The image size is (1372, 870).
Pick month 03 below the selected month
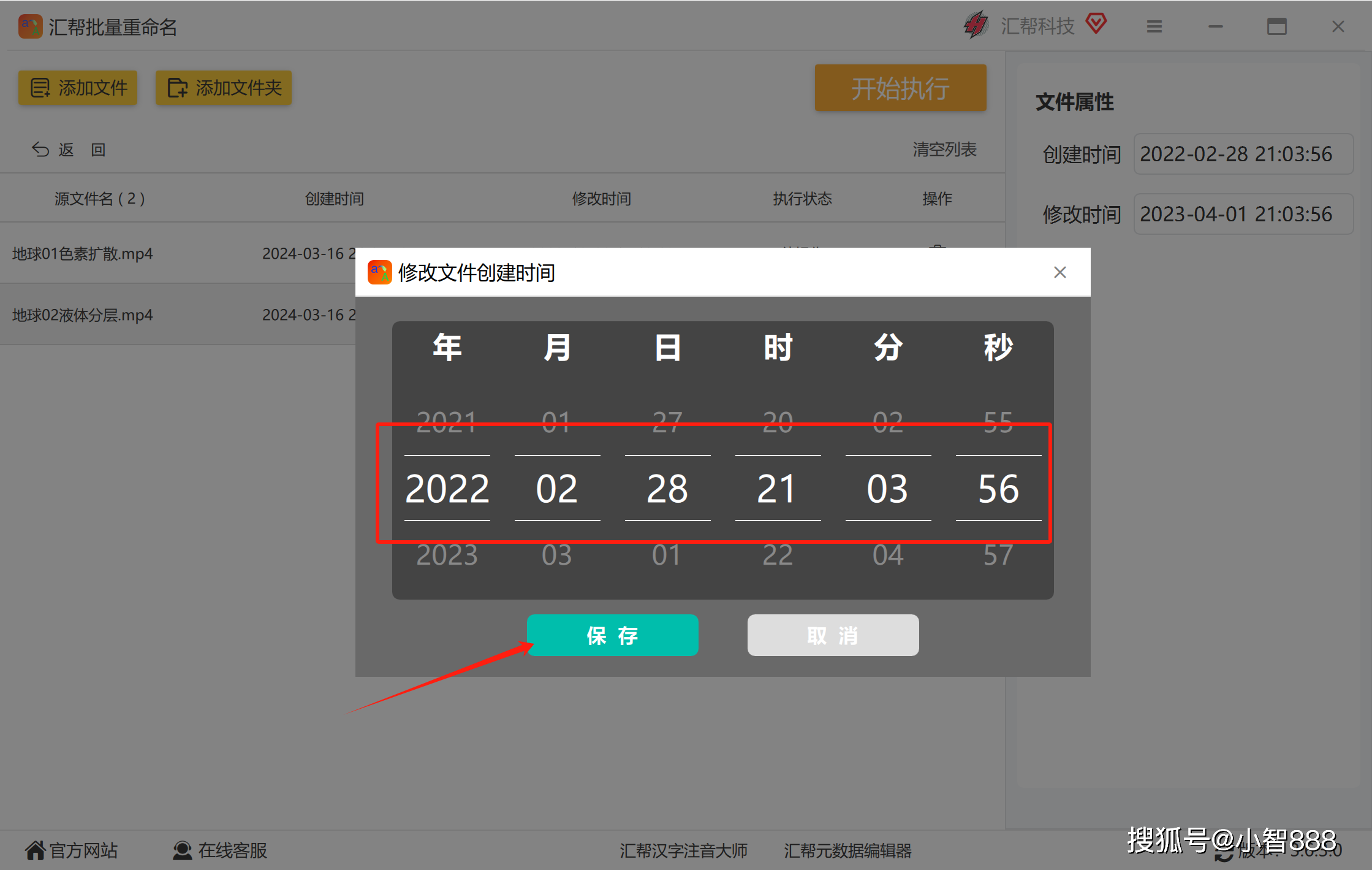click(x=556, y=555)
